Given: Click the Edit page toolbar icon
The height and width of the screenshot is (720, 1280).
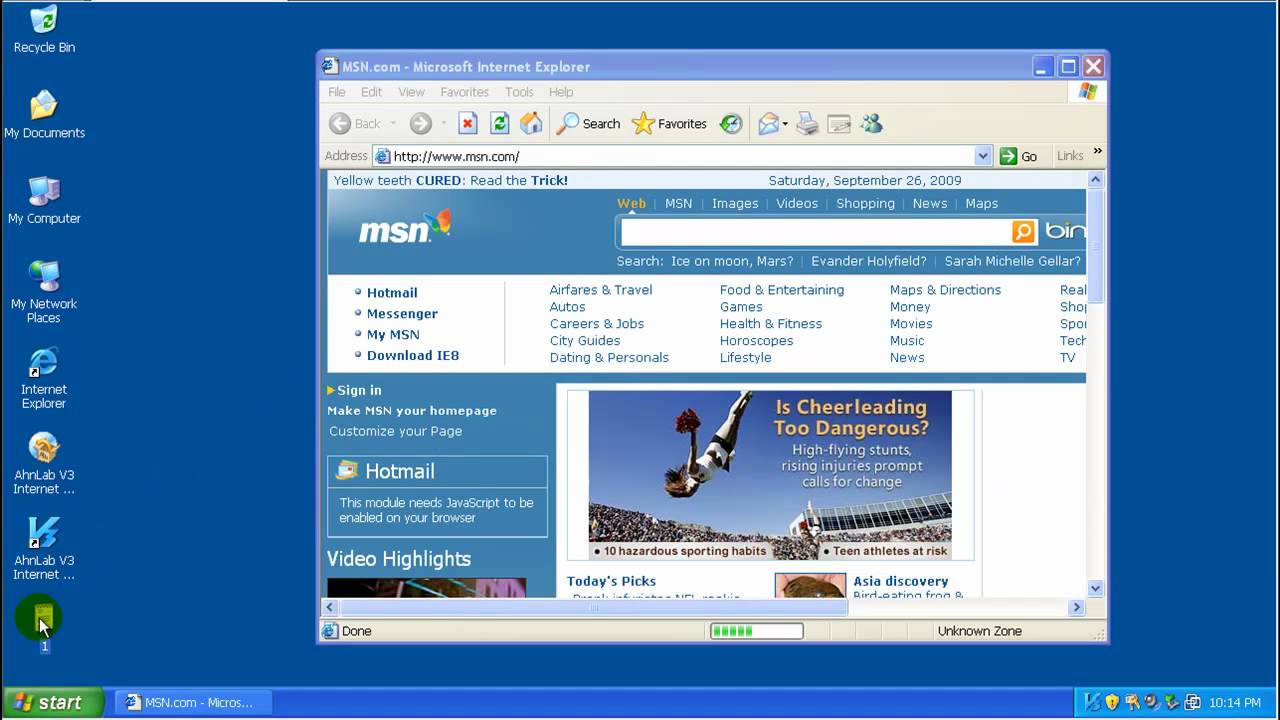Looking at the screenshot, I should click(x=839, y=124).
